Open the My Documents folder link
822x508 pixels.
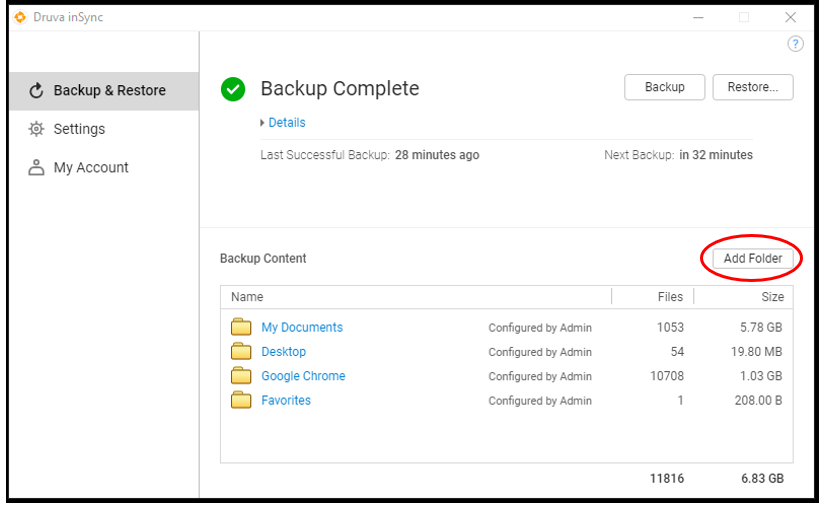click(302, 327)
